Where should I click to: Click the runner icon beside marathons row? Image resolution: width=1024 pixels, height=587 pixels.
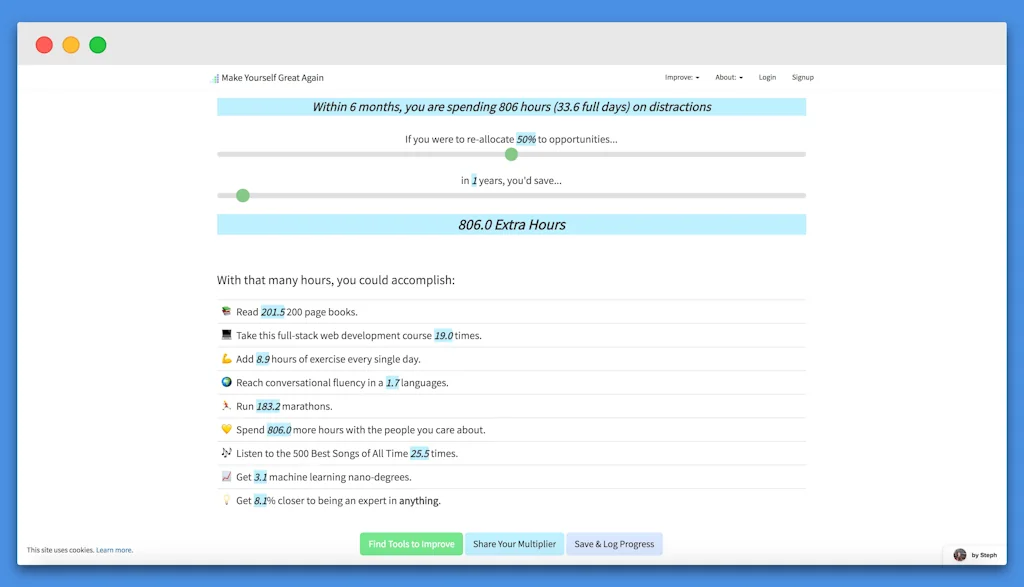tap(226, 406)
